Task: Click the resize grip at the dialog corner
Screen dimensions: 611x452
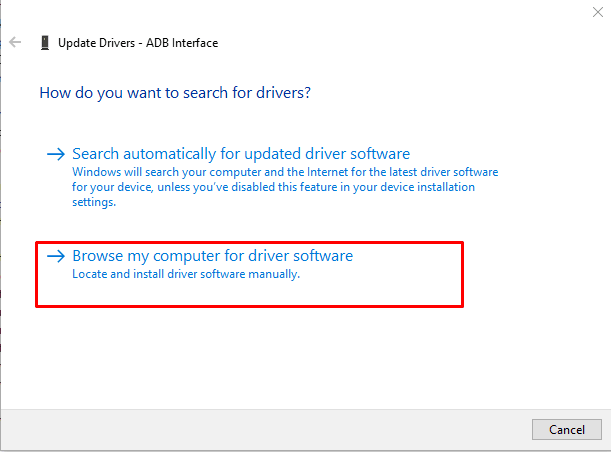Action: click(606, 447)
